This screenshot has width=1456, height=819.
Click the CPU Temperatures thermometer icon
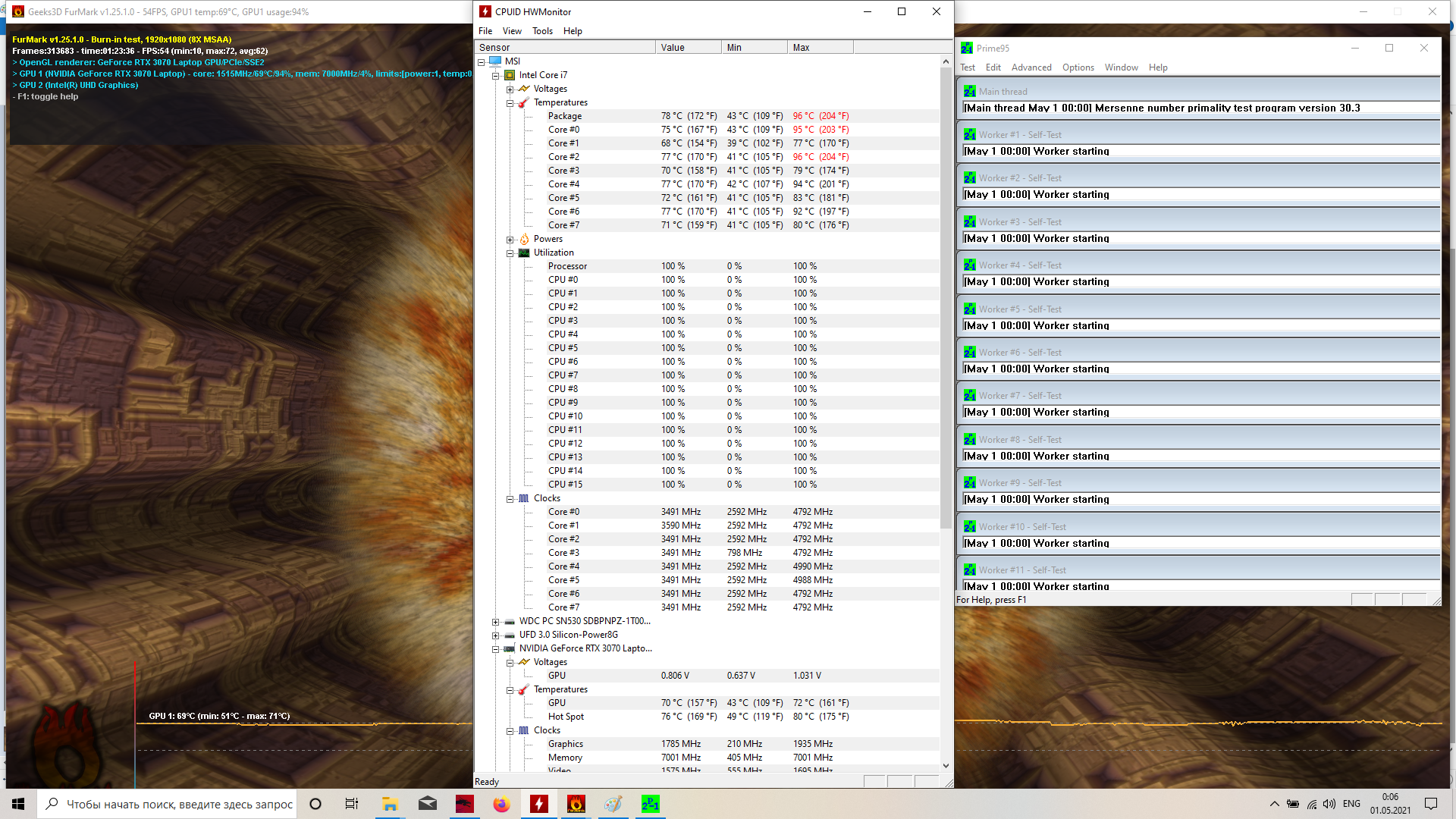coord(524,102)
